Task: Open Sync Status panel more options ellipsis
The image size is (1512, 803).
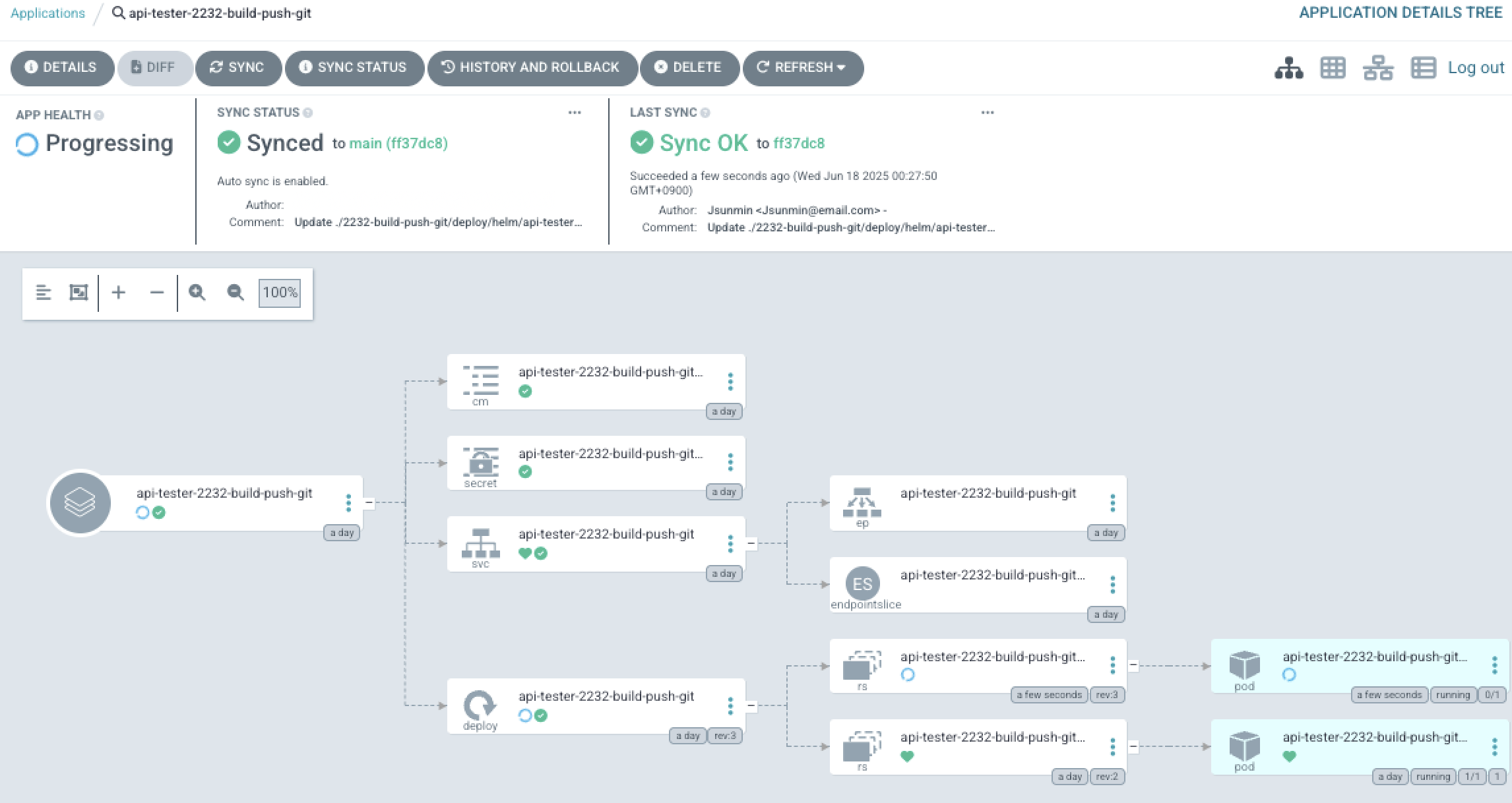Action: (575, 113)
